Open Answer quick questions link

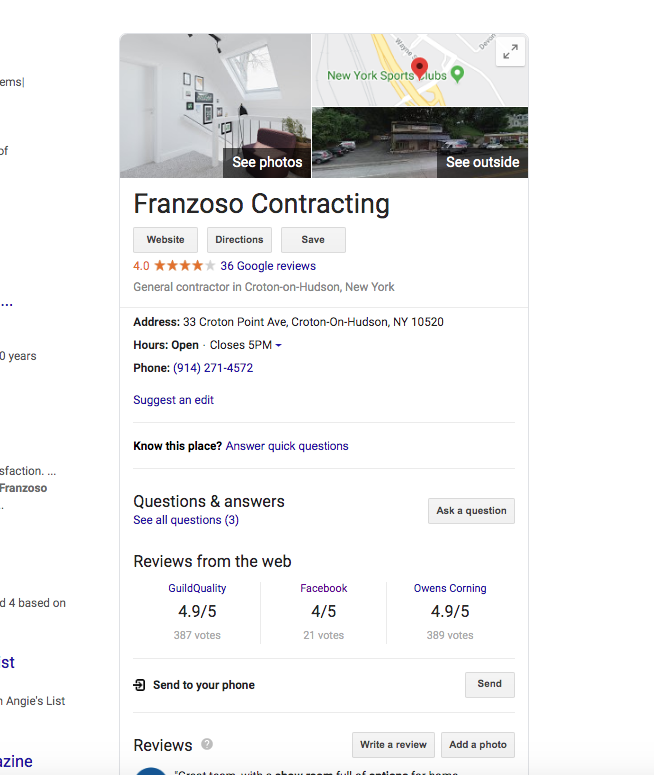287,446
